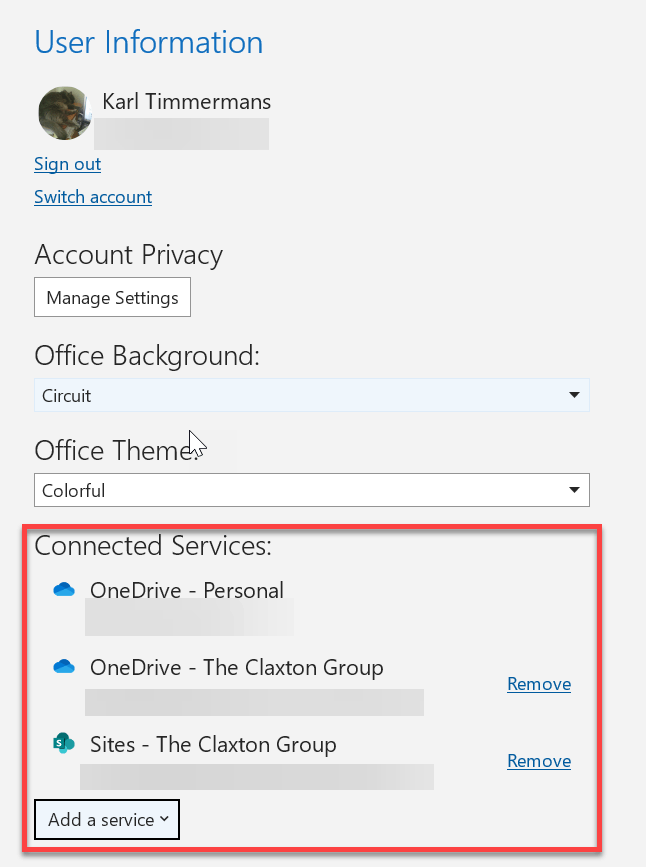The height and width of the screenshot is (867, 646).
Task: Select the OneDrive - The Claxton Group text
Action: click(237, 667)
